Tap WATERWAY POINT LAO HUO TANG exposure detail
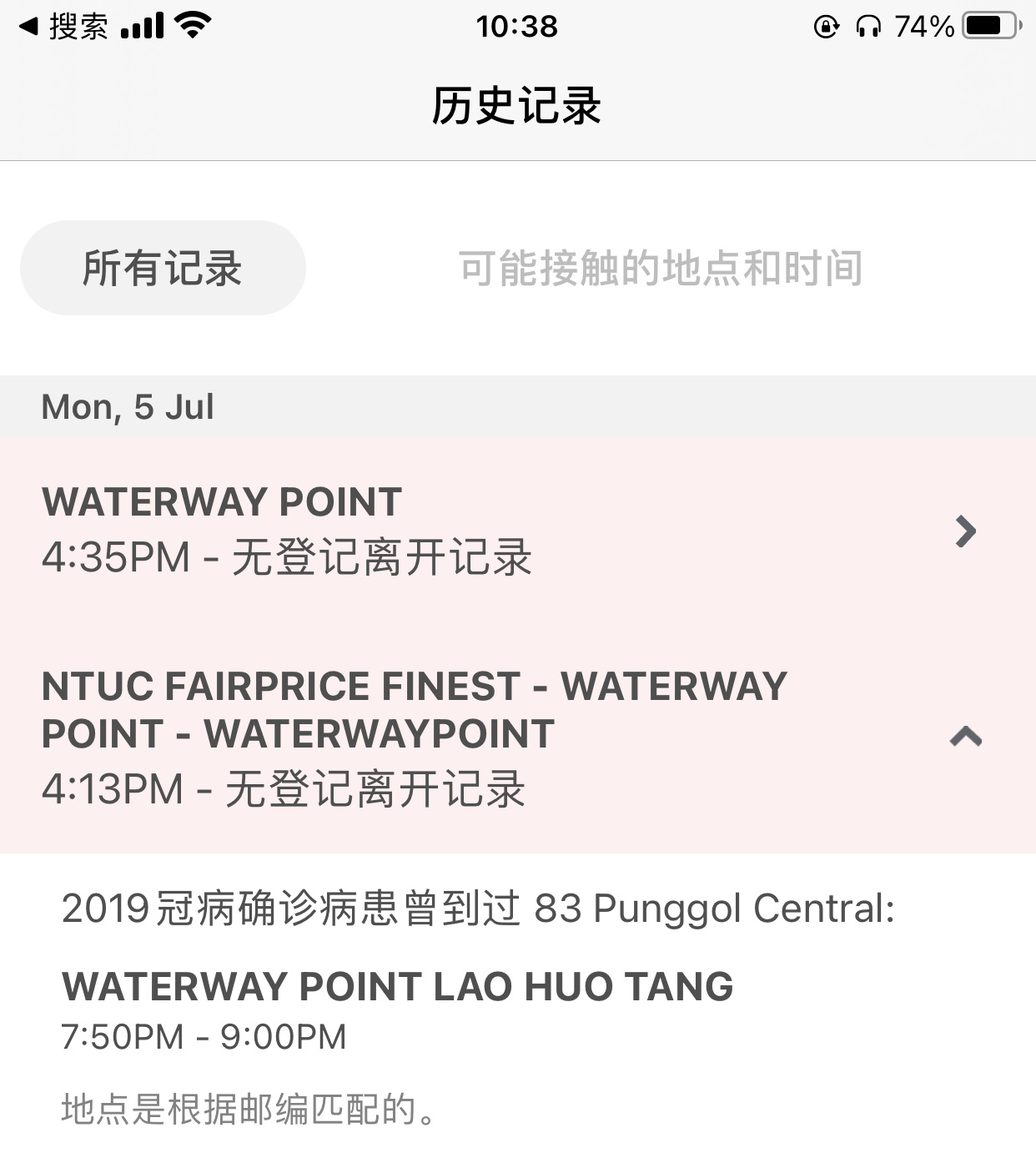Image resolution: width=1036 pixels, height=1158 pixels. [398, 986]
